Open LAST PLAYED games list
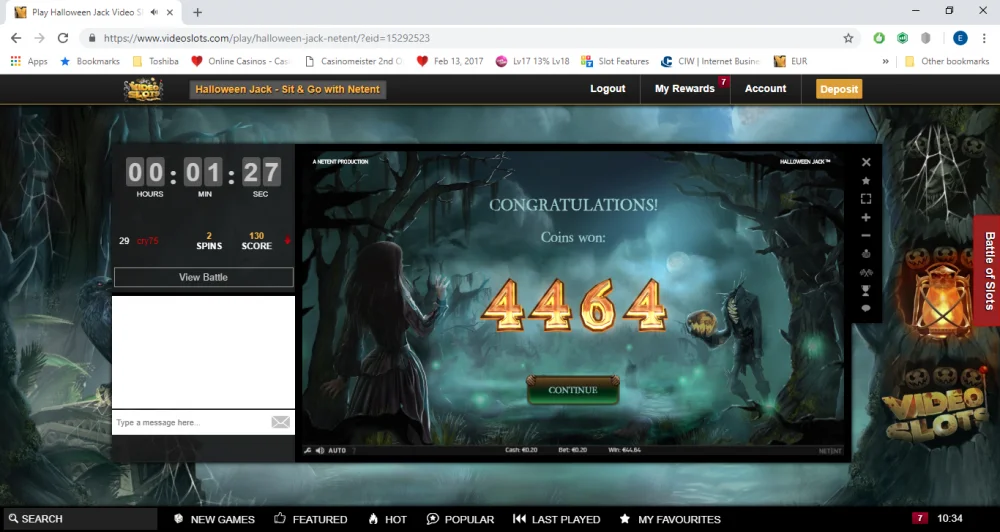This screenshot has width=1000, height=532. 556,519
